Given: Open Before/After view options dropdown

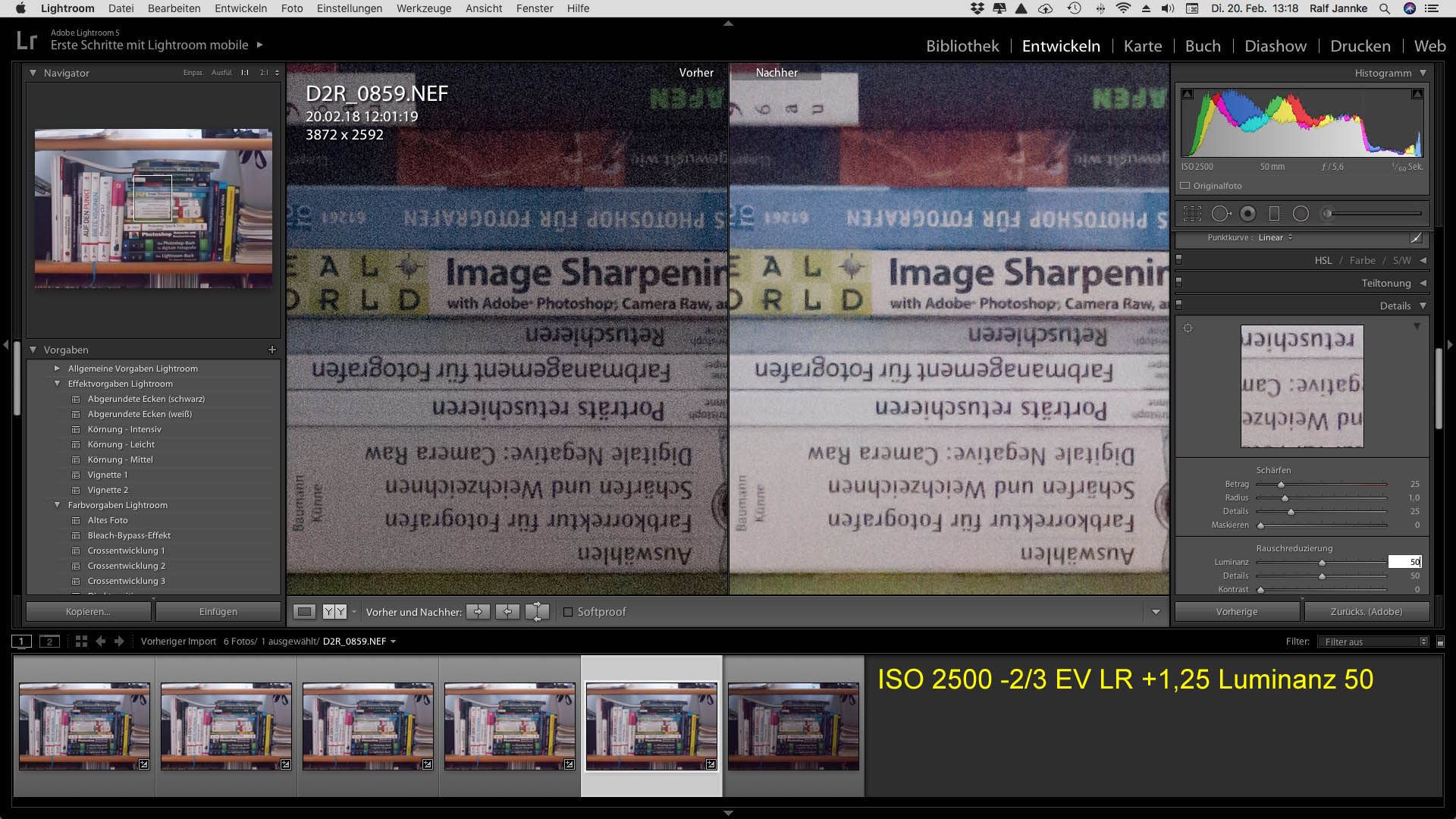Looking at the screenshot, I should (353, 612).
